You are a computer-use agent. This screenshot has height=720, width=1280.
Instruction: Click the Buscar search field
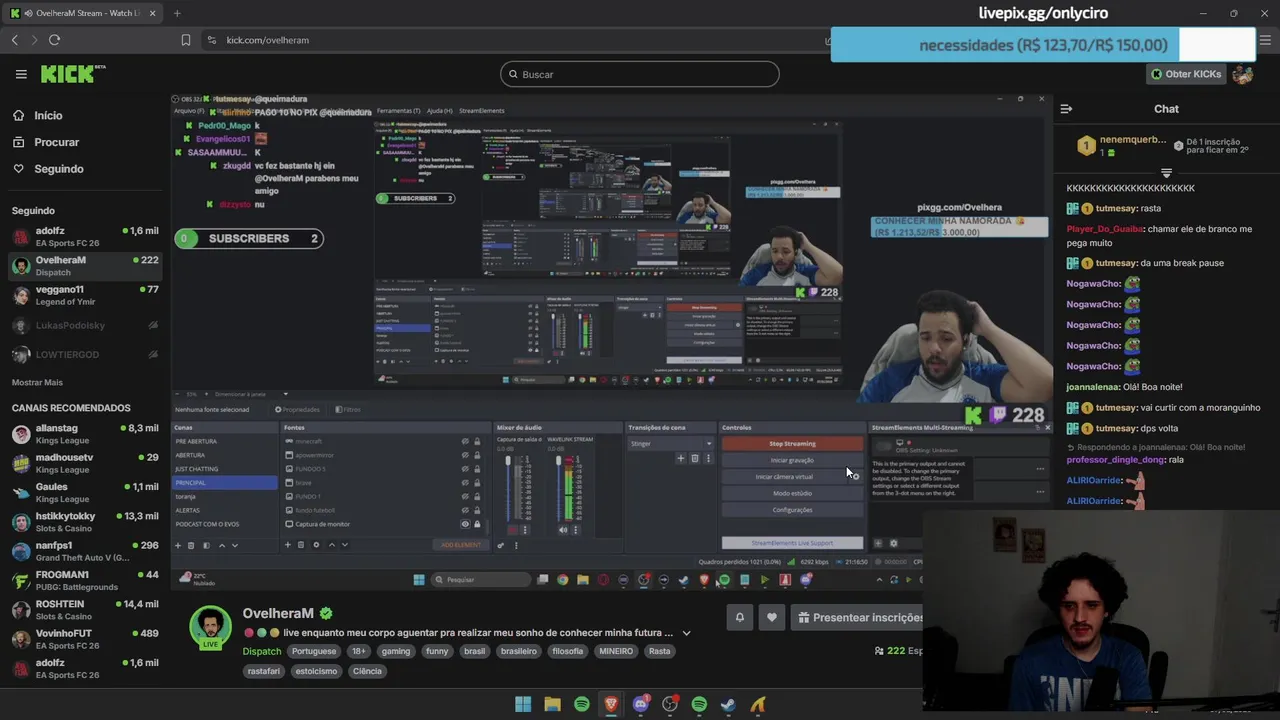point(640,74)
